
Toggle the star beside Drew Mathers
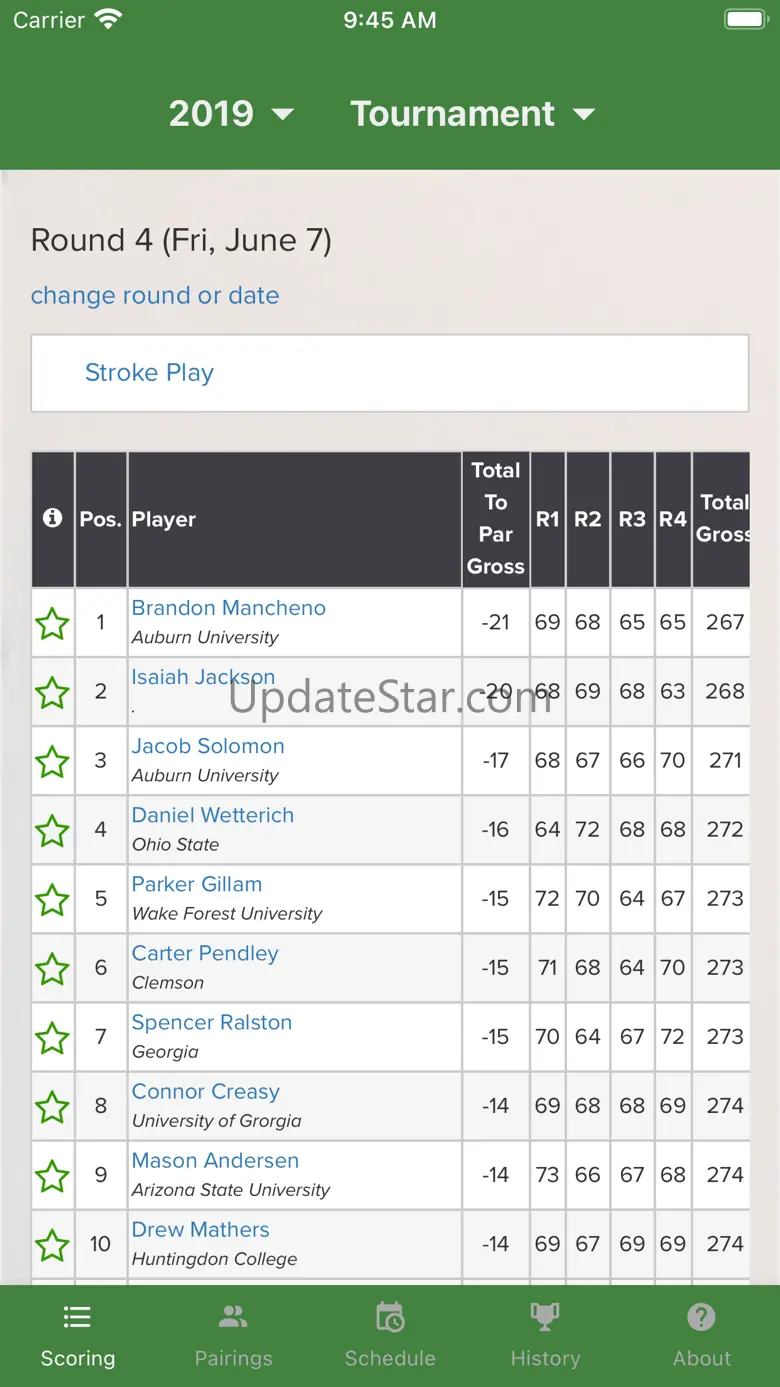coord(52,1245)
